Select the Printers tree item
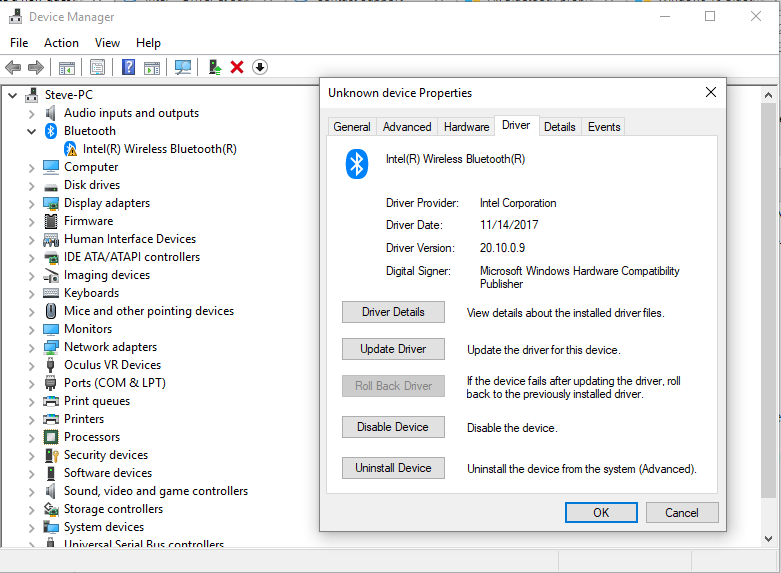 pos(84,419)
